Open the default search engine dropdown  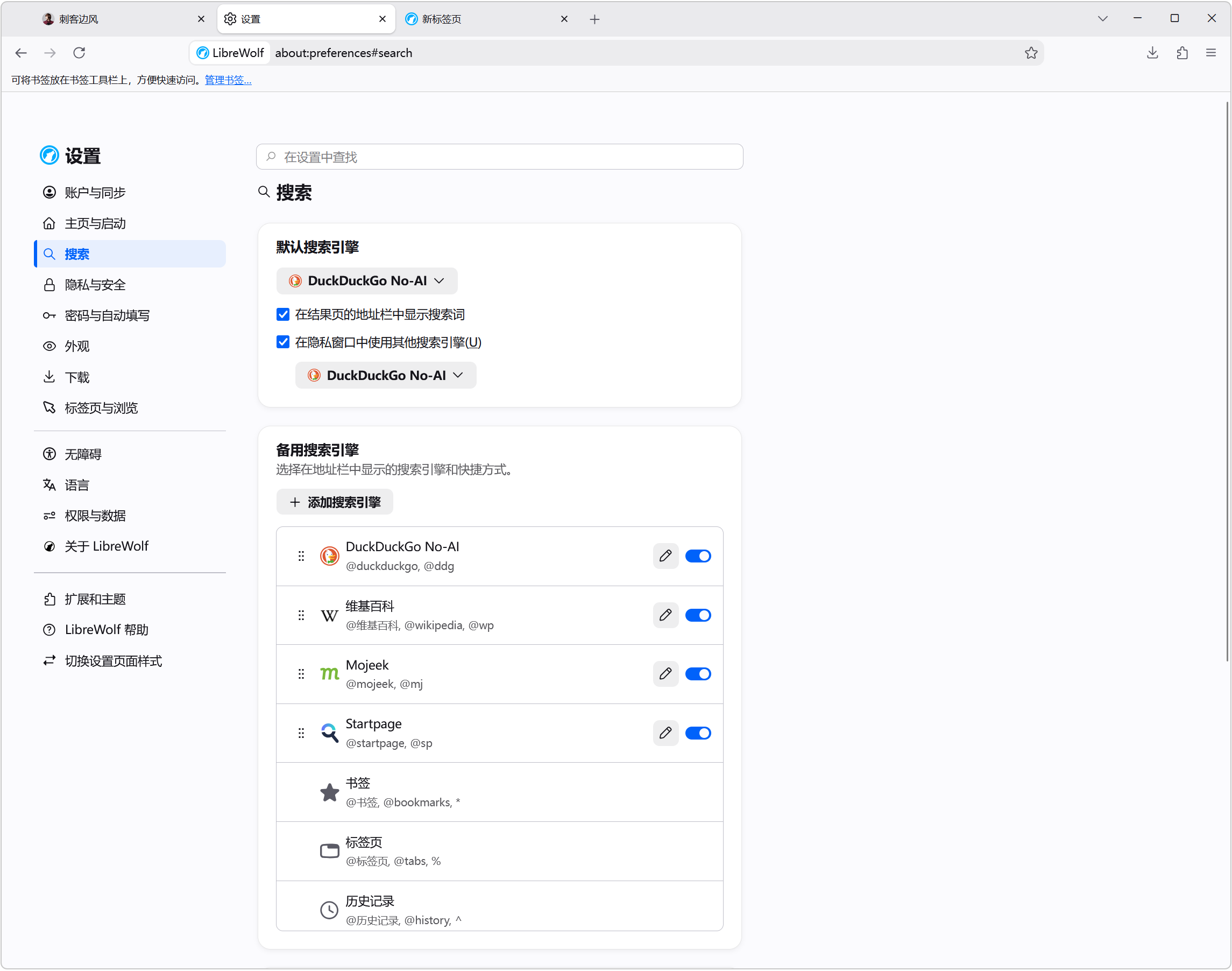[x=366, y=281]
